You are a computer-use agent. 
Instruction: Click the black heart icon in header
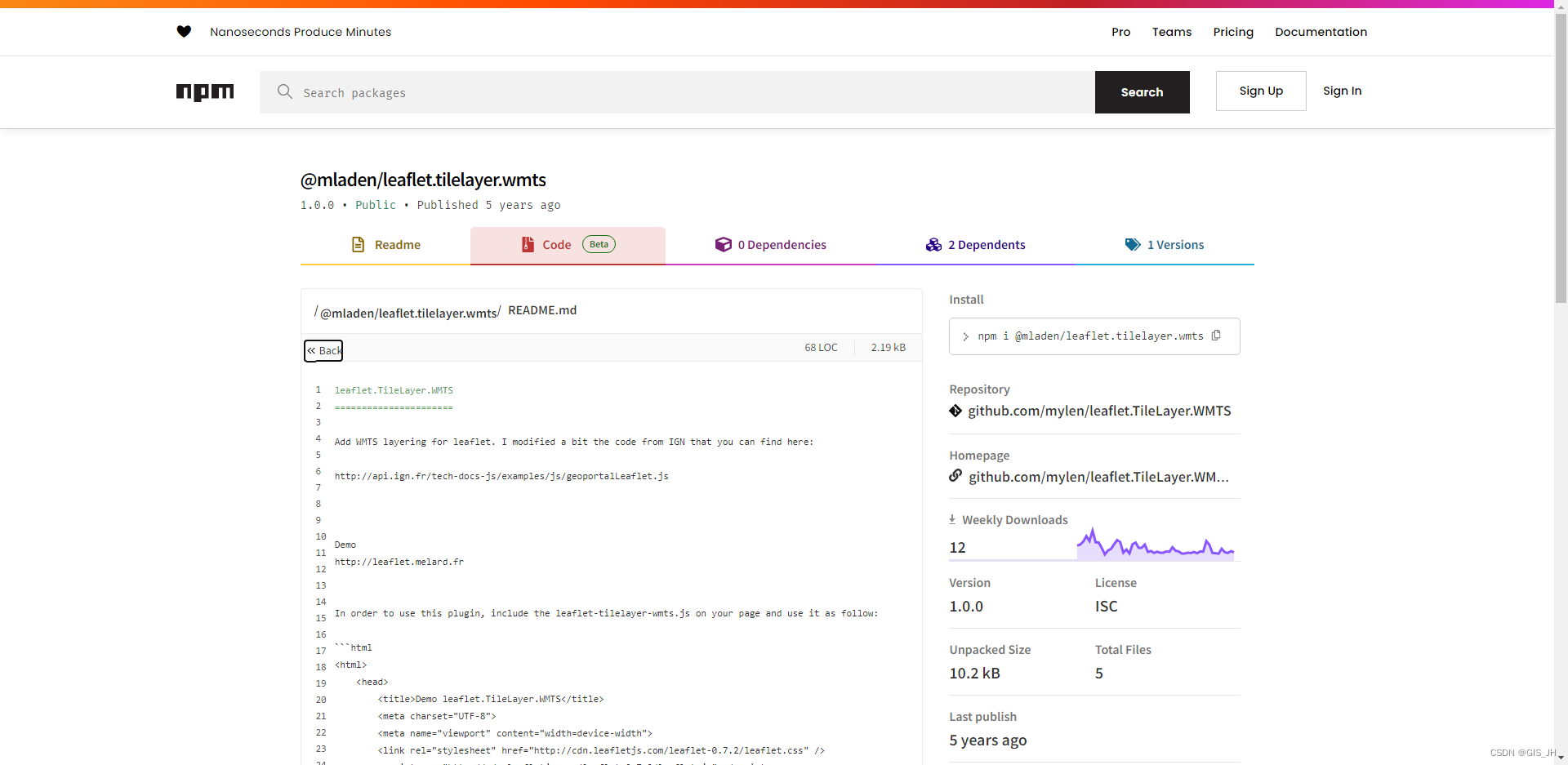[184, 32]
